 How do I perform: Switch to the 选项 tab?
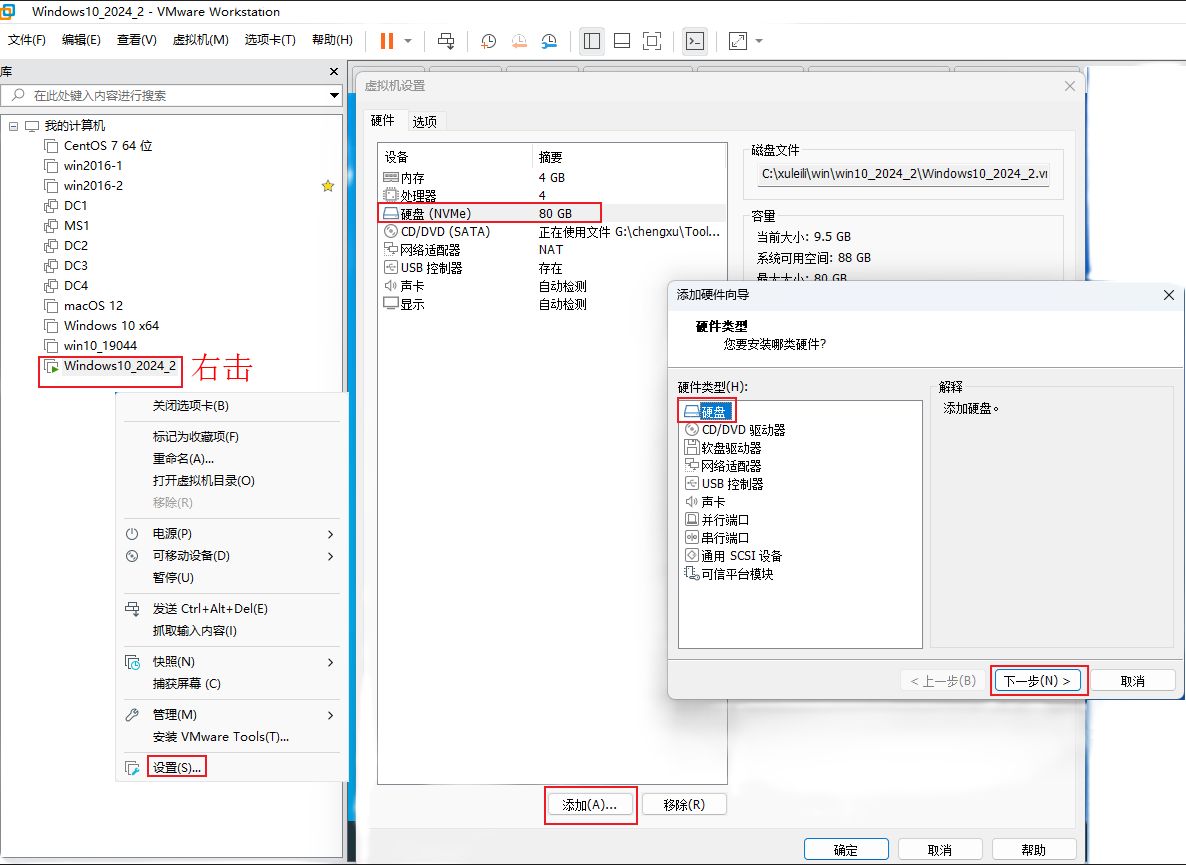pyautogui.click(x=424, y=122)
